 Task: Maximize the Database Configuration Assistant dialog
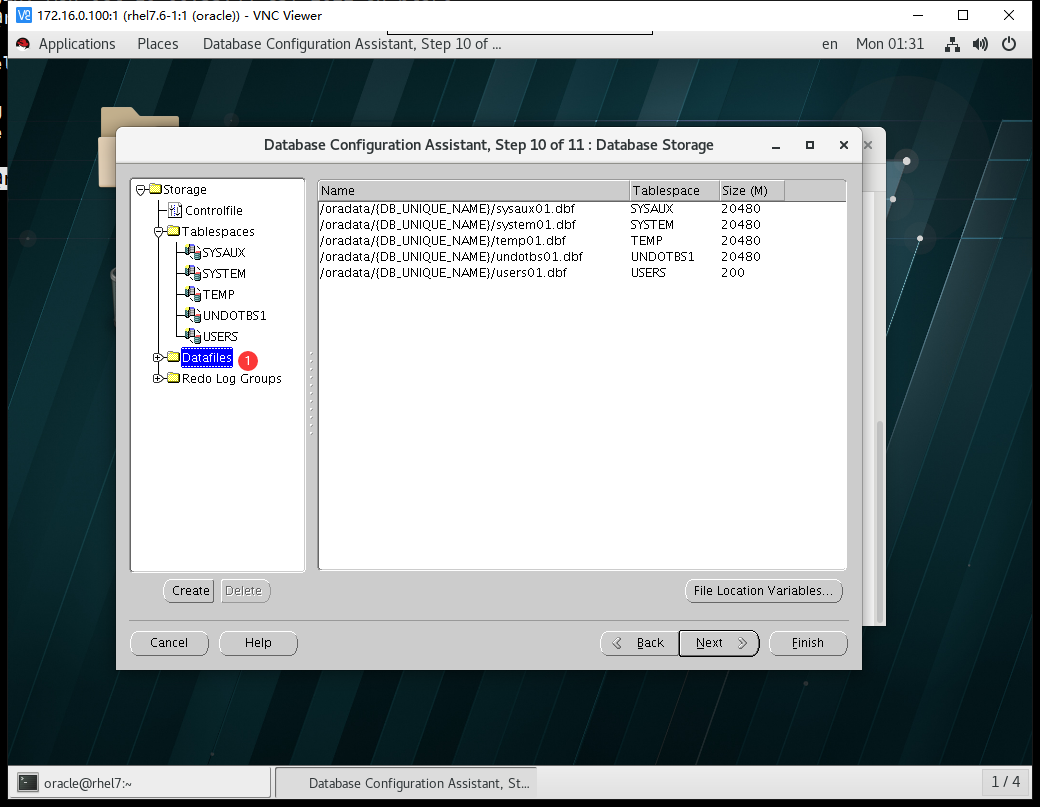810,145
